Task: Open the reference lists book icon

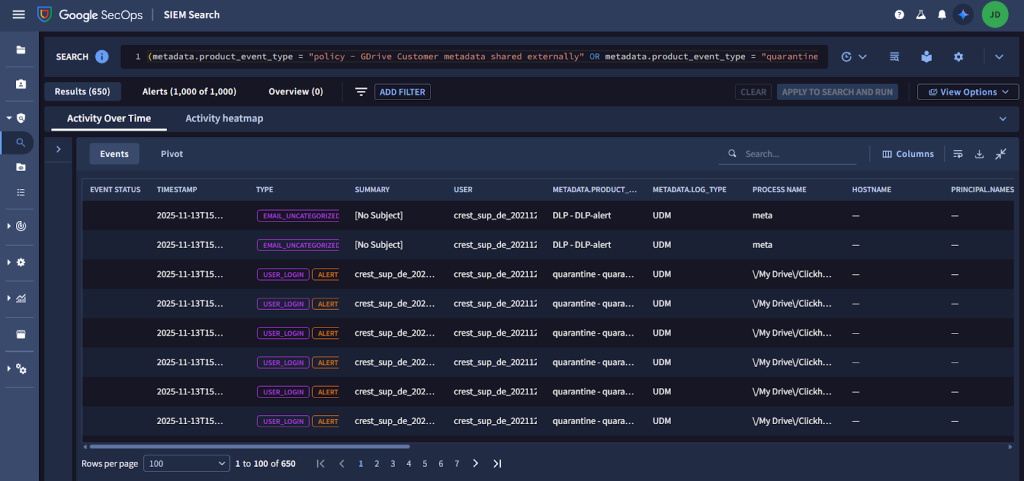Action: 926,57
